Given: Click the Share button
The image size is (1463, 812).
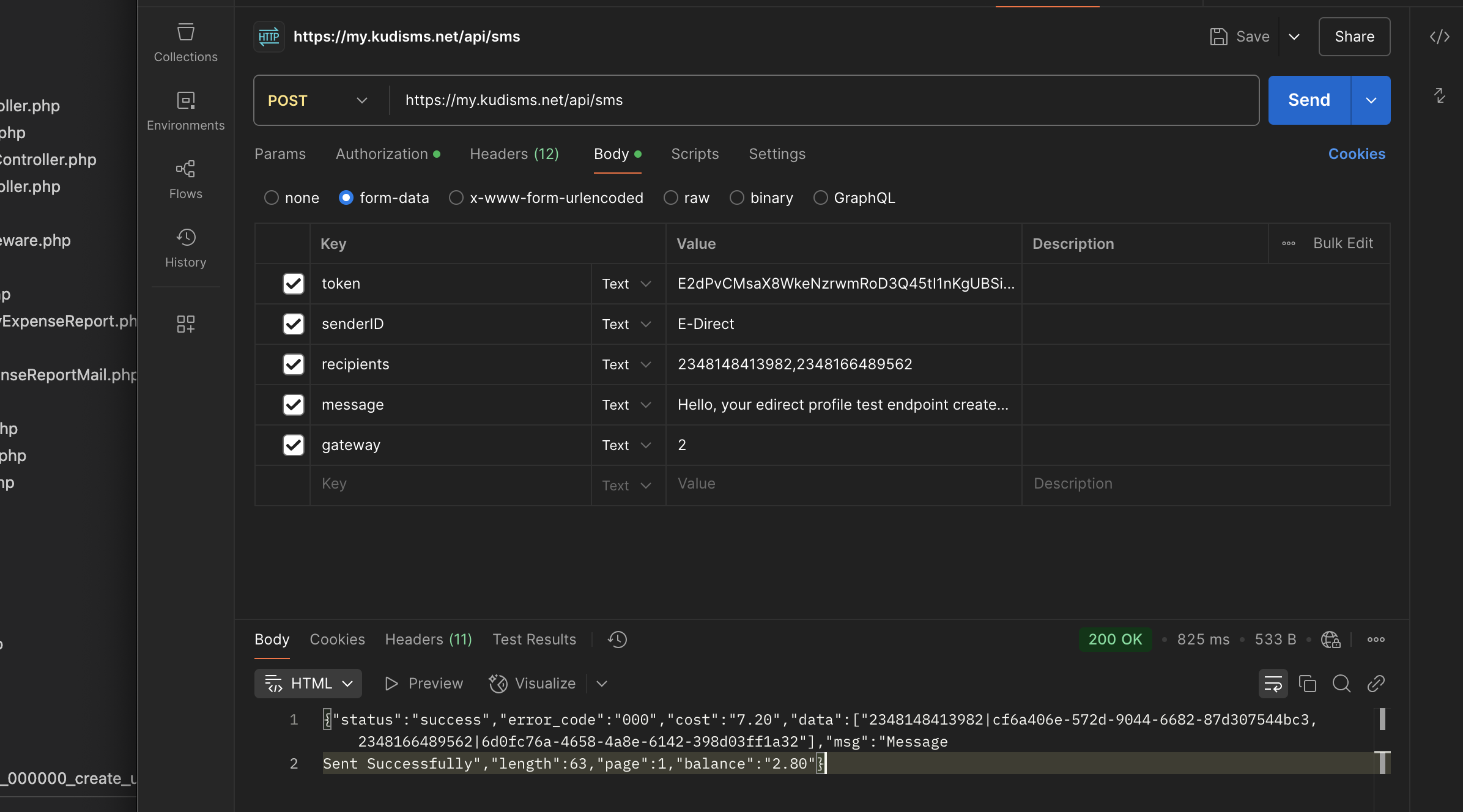Looking at the screenshot, I should [x=1354, y=37].
